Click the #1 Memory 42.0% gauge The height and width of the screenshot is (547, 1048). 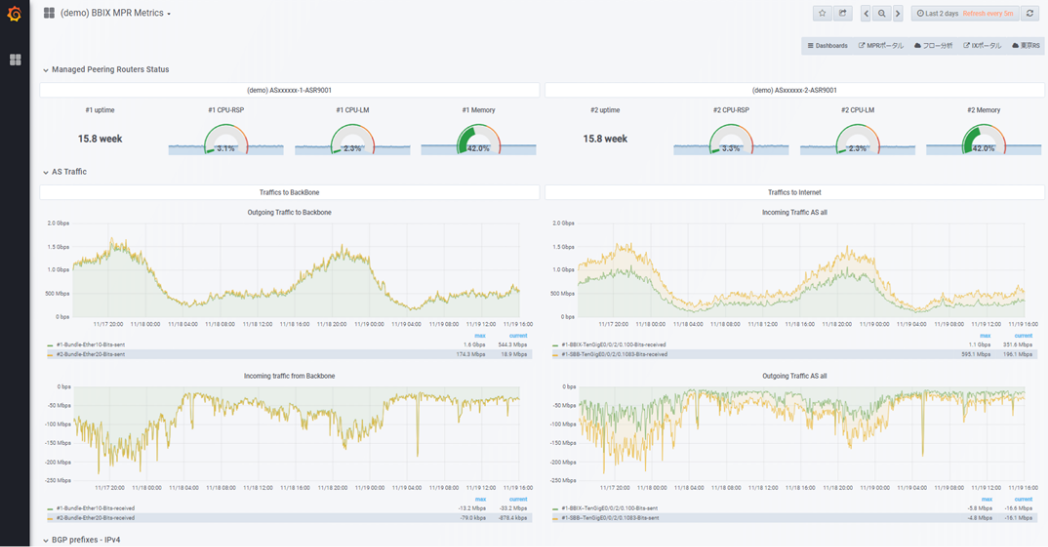(x=479, y=139)
